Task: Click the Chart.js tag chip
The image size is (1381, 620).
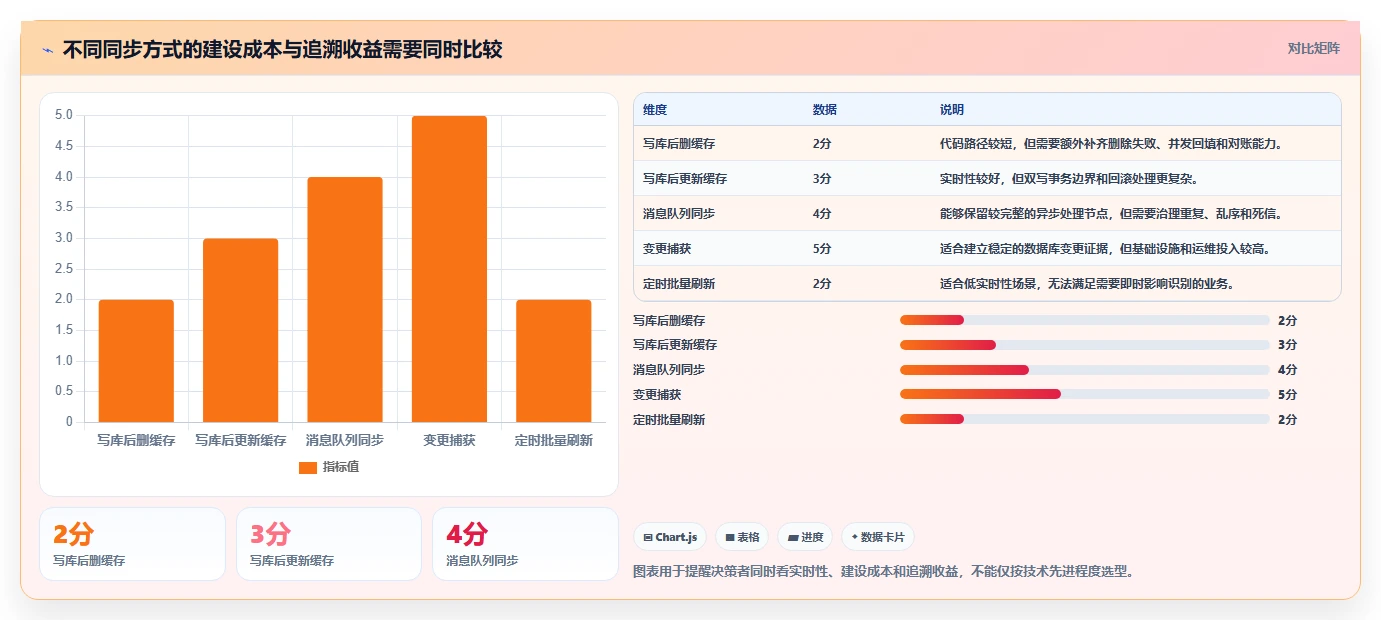Action: (670, 537)
